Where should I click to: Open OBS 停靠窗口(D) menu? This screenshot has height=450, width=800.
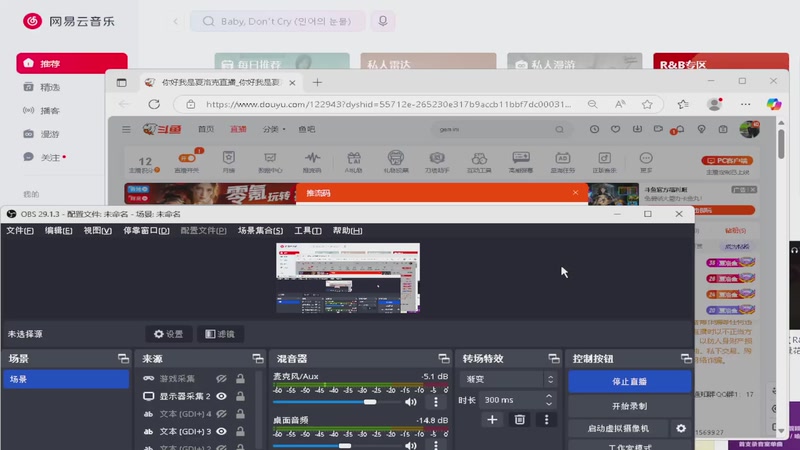(146, 231)
